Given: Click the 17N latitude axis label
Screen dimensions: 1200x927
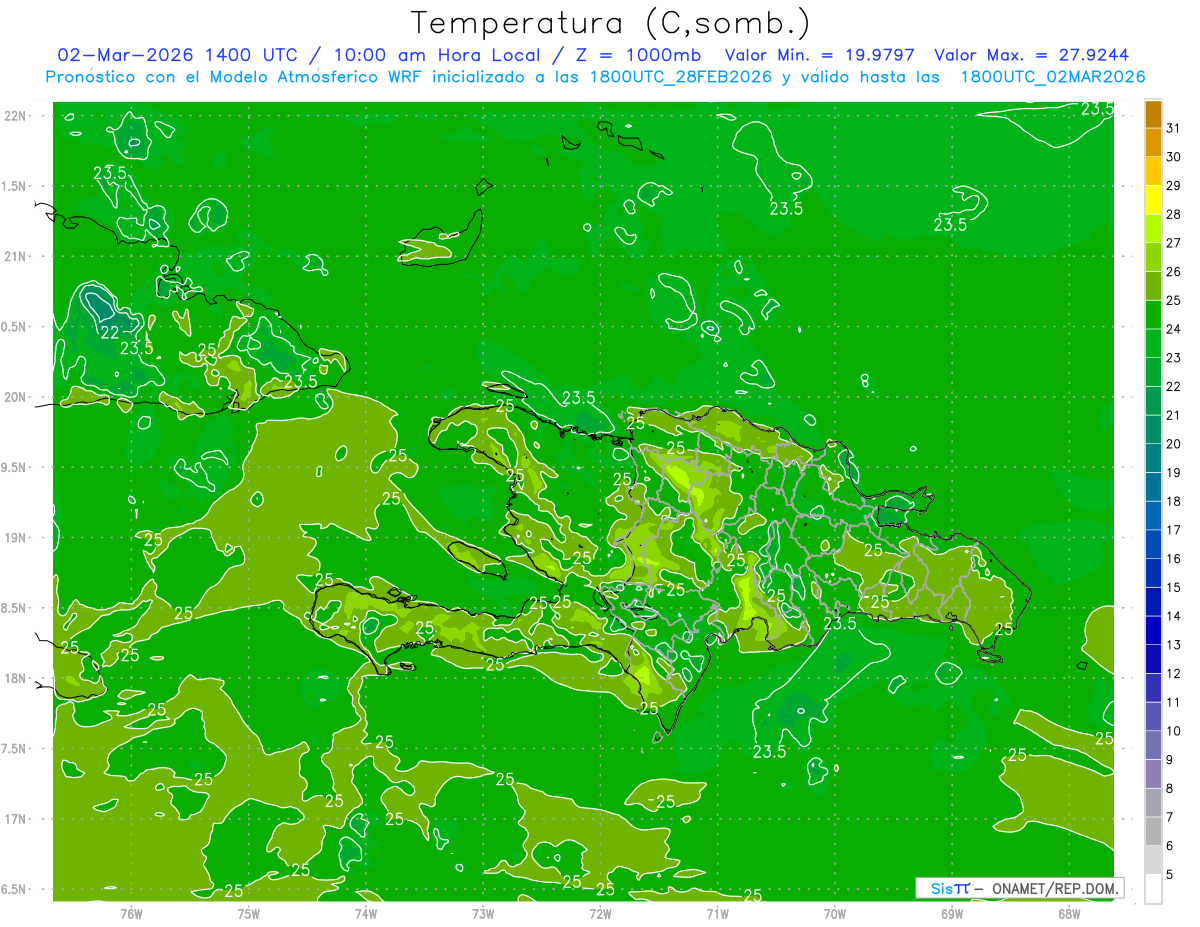Looking at the screenshot, I should point(15,819).
